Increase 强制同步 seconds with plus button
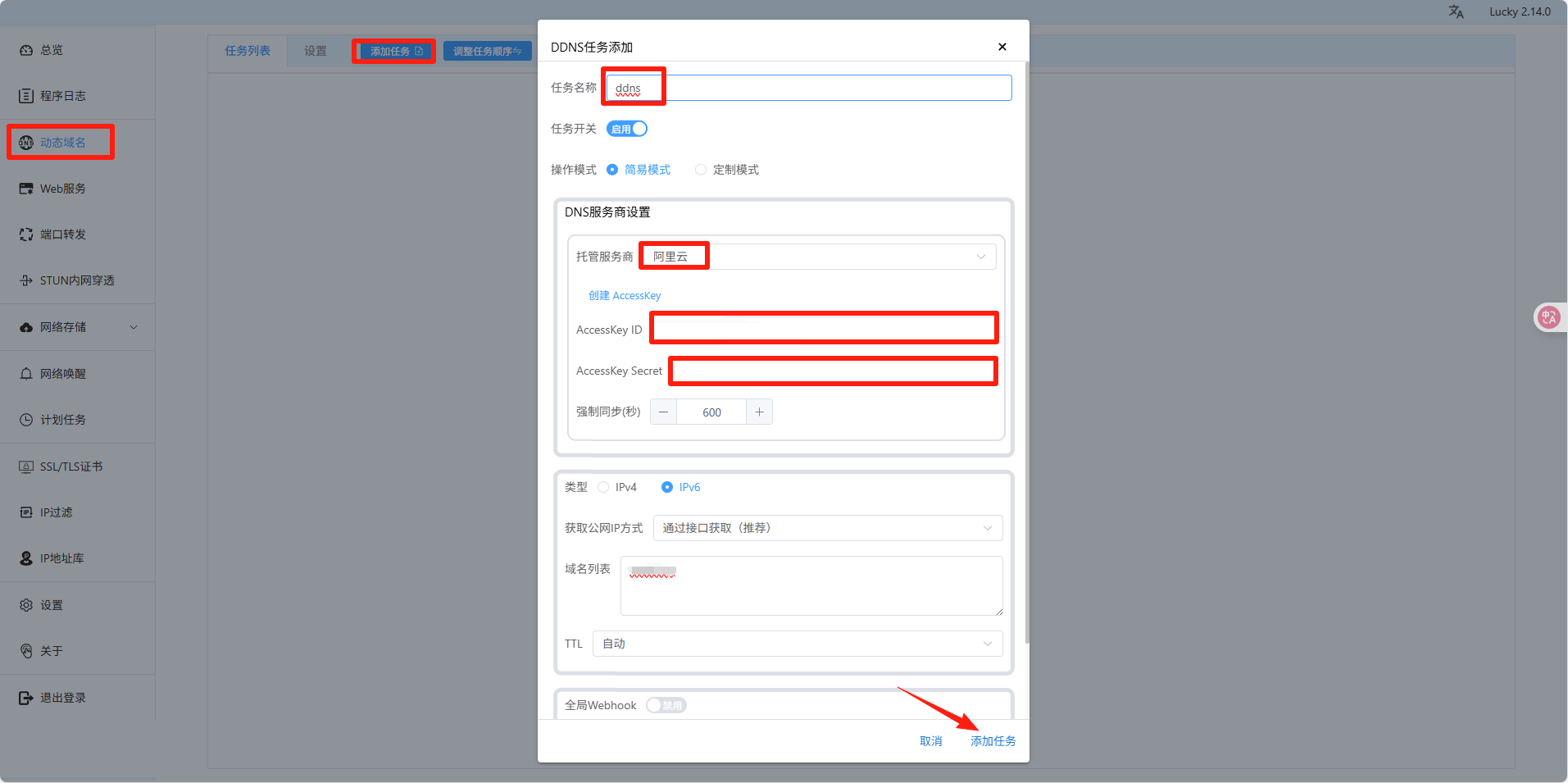Screen dimensions: 1568x783 760,412
